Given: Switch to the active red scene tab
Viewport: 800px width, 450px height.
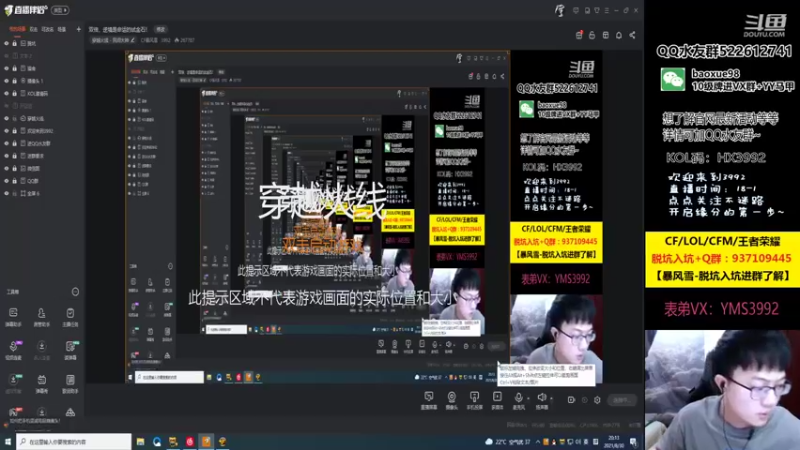Looking at the screenshot, I should [x=17, y=29].
